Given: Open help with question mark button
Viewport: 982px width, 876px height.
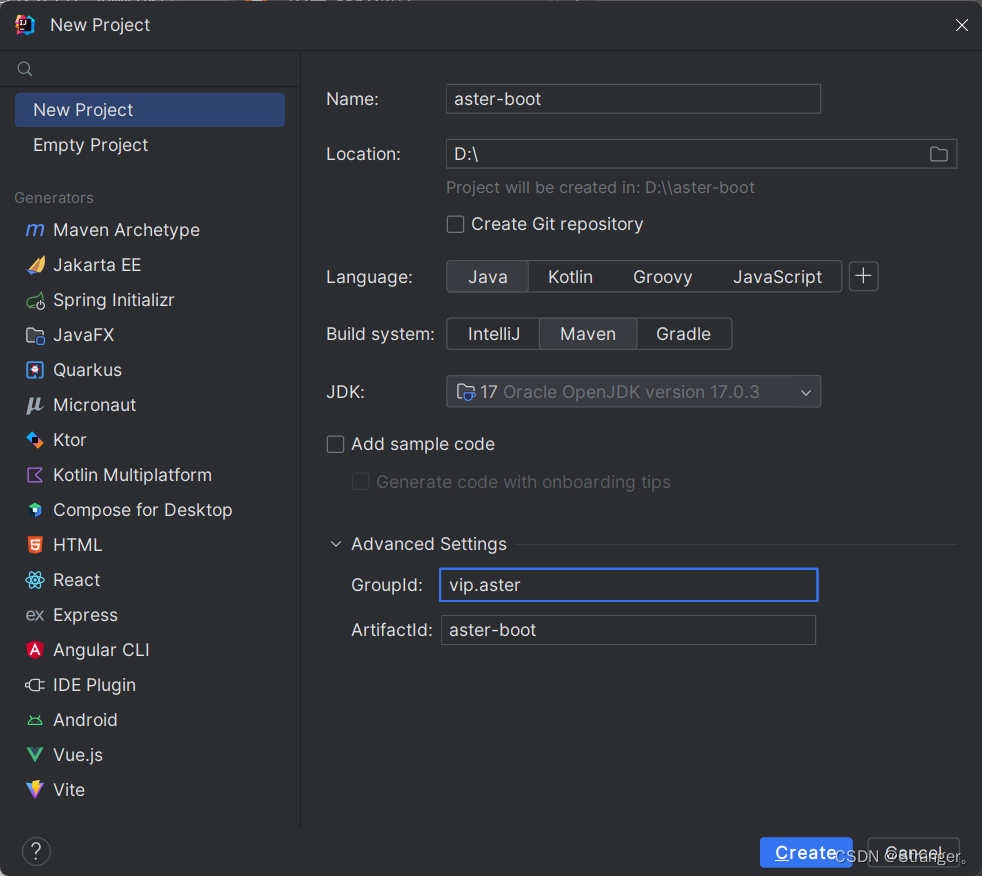Looking at the screenshot, I should [36, 852].
